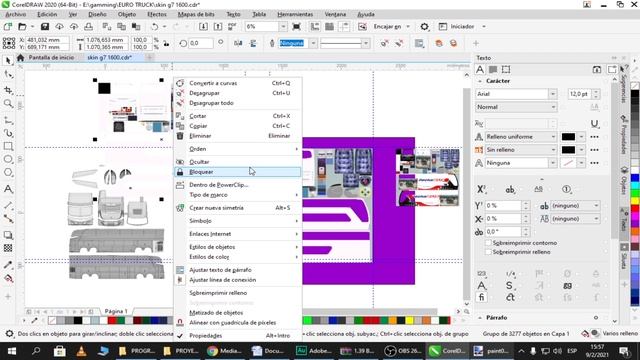The width and height of the screenshot is (640, 360).
Task: Click the New document icon
Action: [8, 27]
